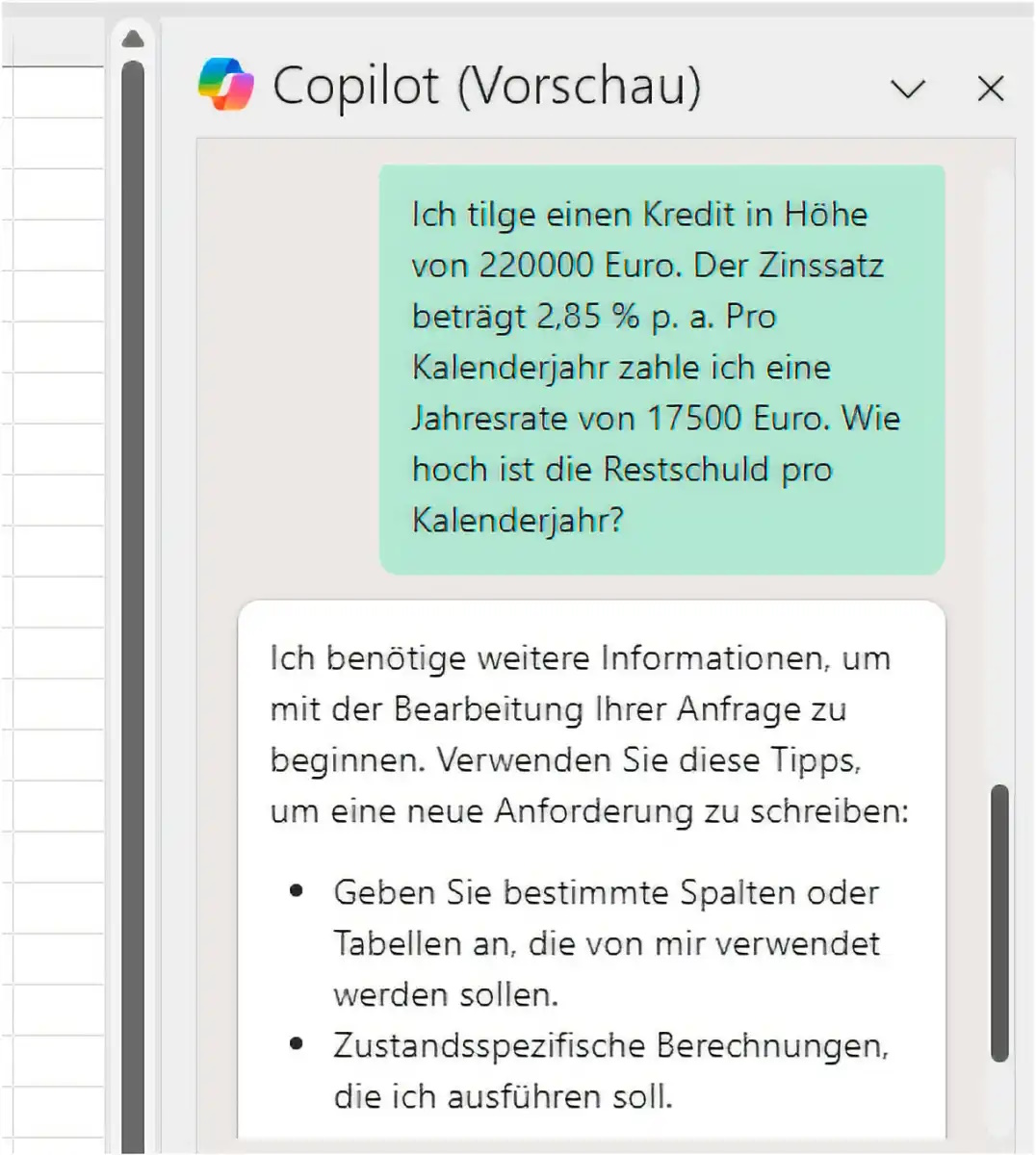Click tip "Zustandsspezifische Berechnungen"
Viewport: 1036px width, 1155px height.
click(609, 1046)
